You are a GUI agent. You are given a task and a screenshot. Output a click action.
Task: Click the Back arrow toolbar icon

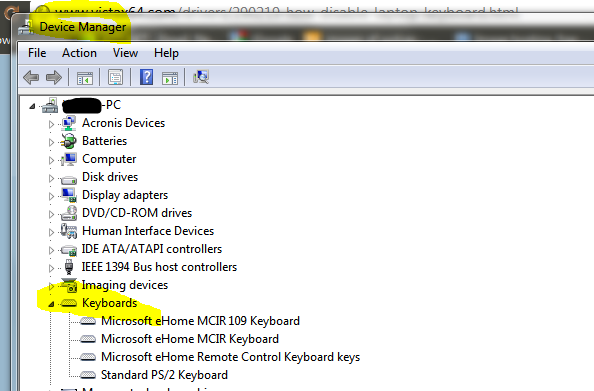(31, 77)
